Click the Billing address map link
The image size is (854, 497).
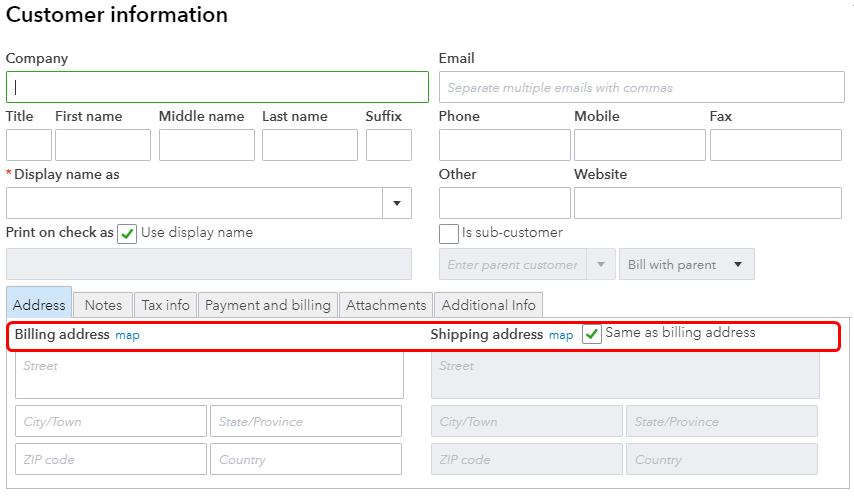coord(127,335)
